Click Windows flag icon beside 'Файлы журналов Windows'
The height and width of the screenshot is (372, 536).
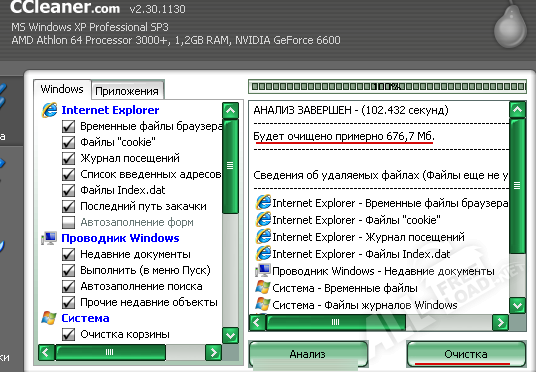coord(263,304)
